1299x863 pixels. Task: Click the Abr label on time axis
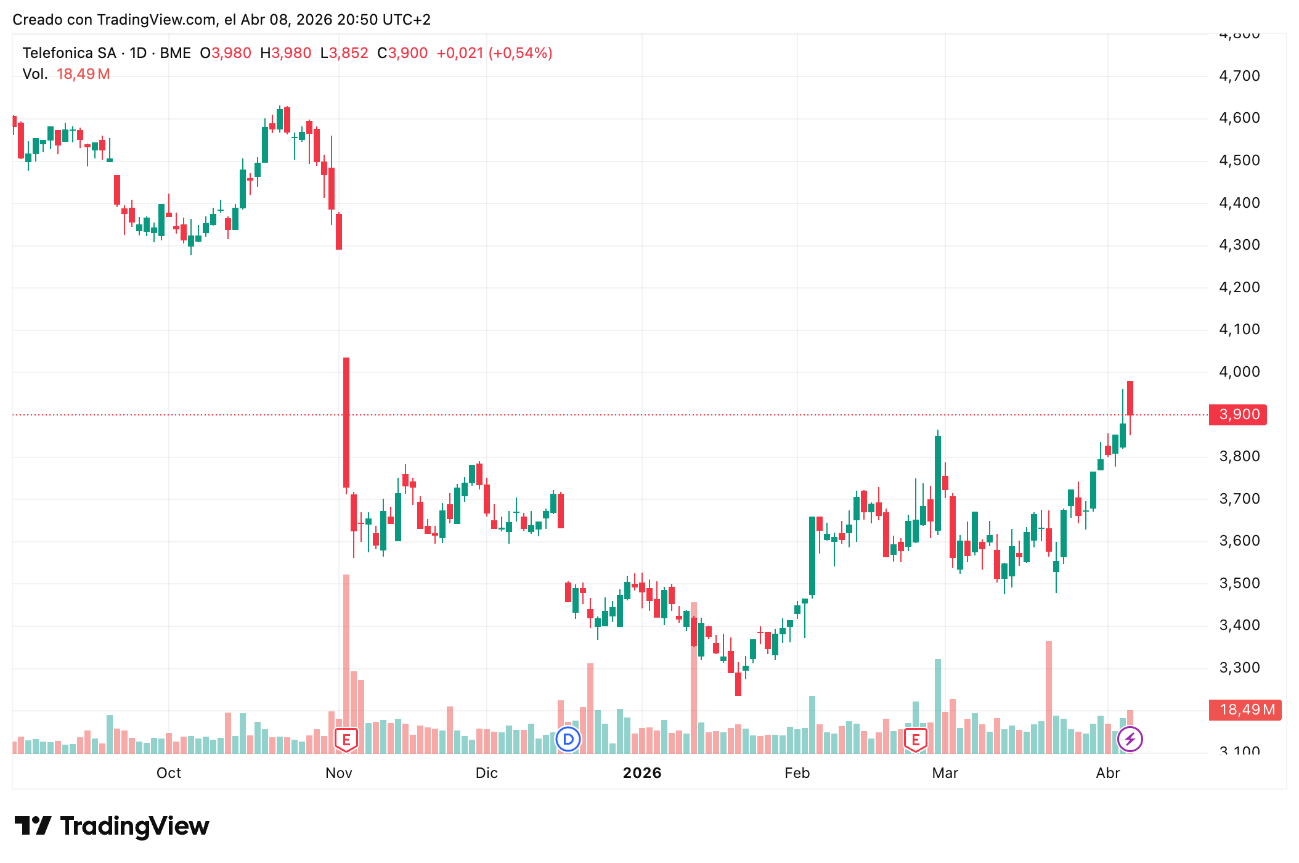[1107, 773]
